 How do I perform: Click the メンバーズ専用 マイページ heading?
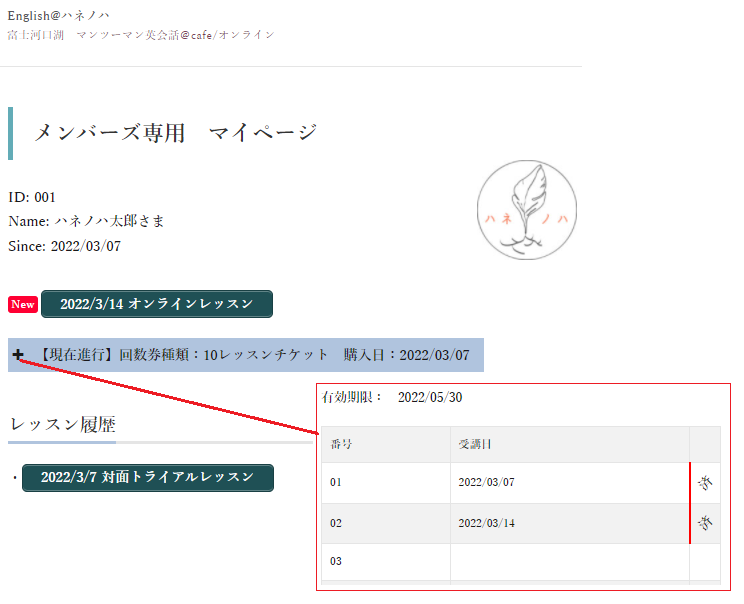[x=176, y=133]
